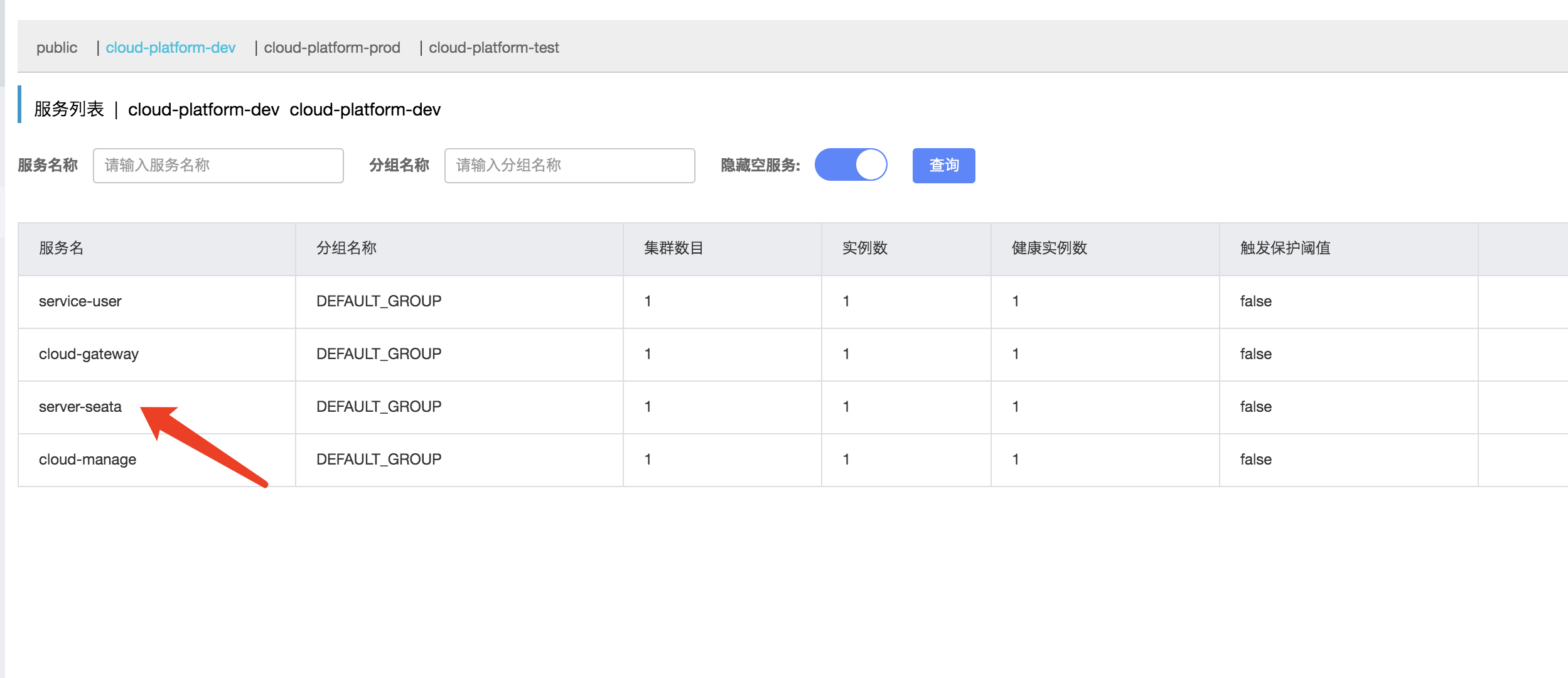Click the 服务列表 page title
This screenshot has height=678, width=1568.
coord(69,109)
